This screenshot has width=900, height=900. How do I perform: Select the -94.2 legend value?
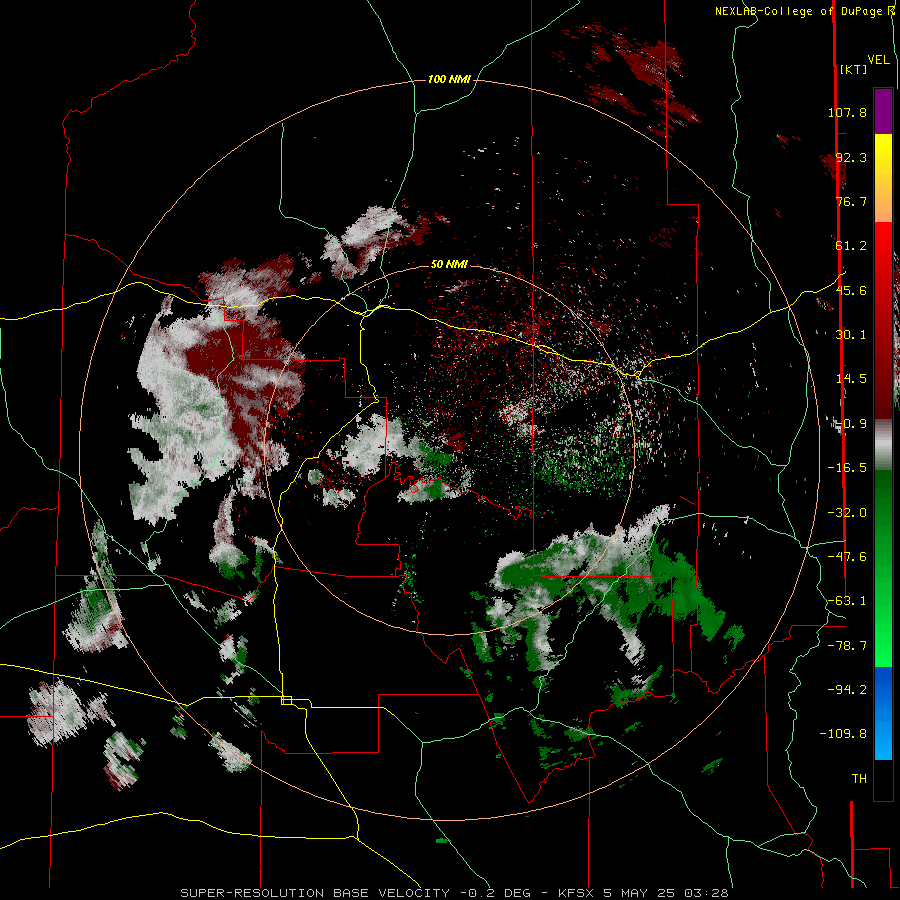(847, 689)
